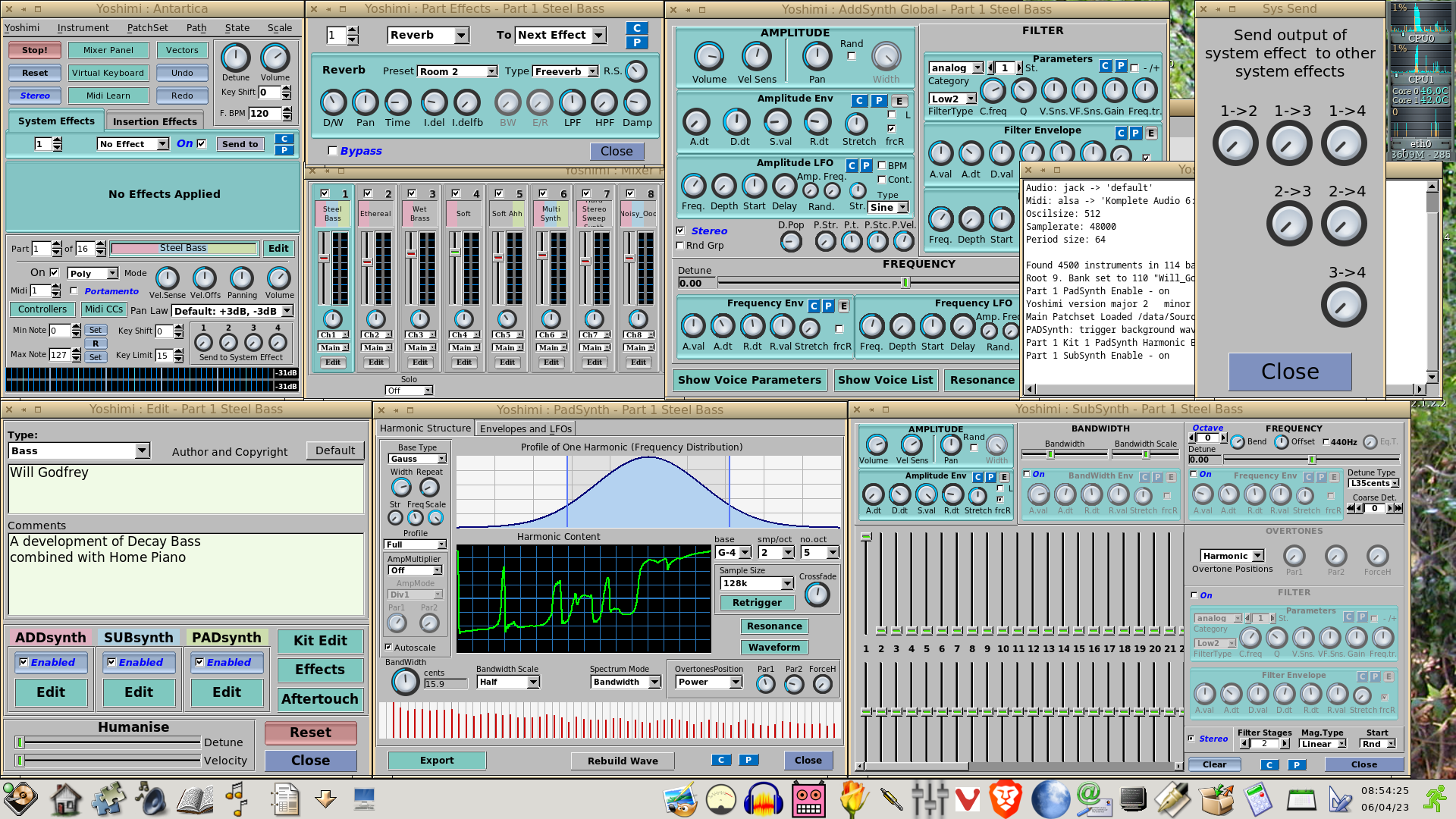The image size is (1456, 819).
Task: Click the Kit Edit button
Action: [320, 641]
